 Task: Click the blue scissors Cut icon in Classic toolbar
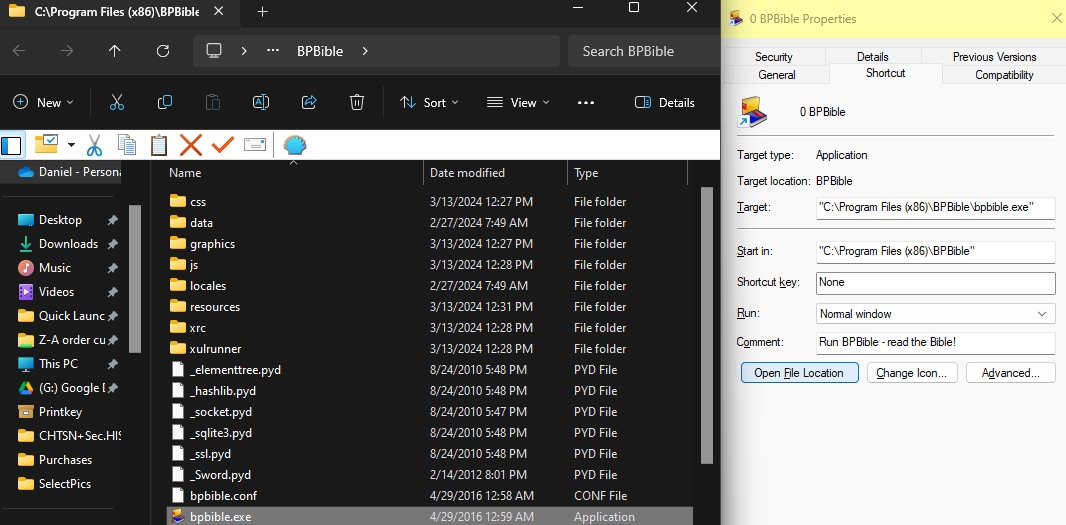(x=94, y=145)
